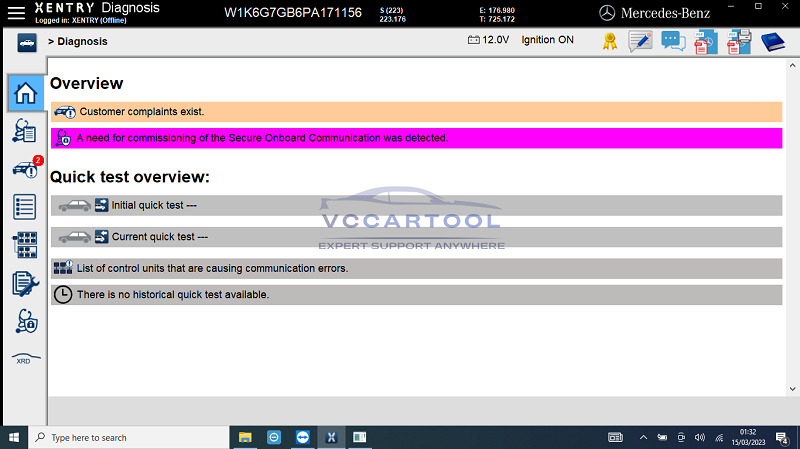Open the document wrench sidebar icon
The width and height of the screenshot is (800, 449).
coord(25,284)
